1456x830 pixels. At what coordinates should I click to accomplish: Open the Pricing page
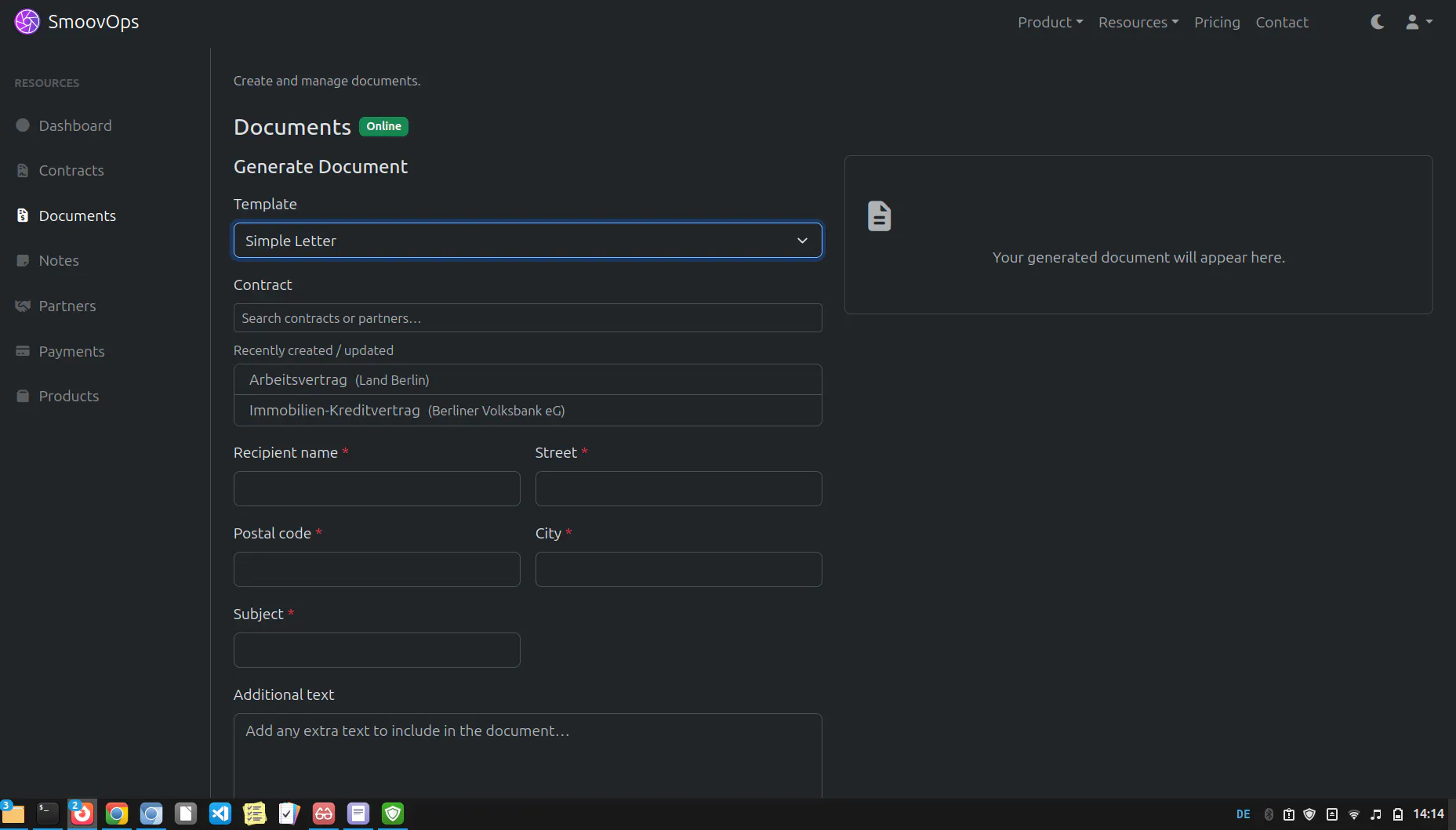click(x=1217, y=22)
